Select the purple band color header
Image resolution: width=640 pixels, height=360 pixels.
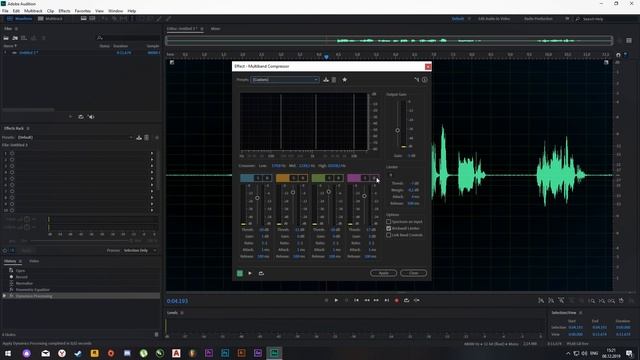tap(353, 178)
